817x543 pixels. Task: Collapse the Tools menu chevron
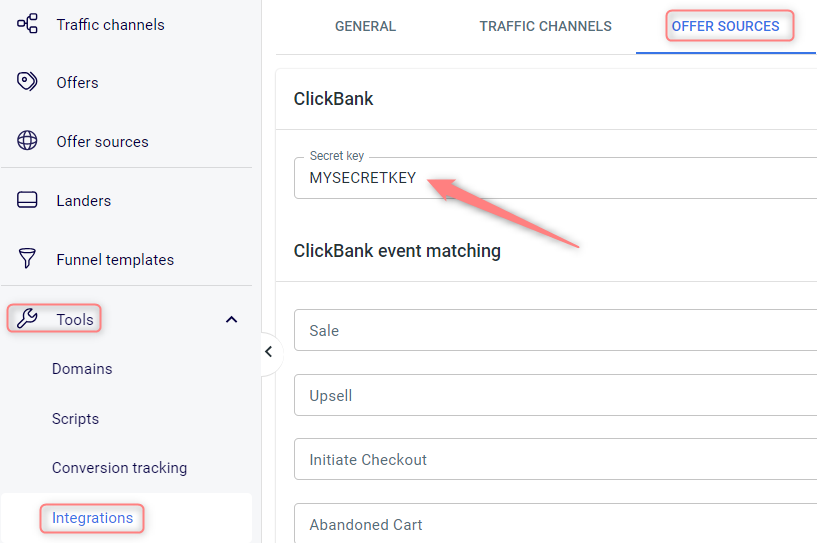tap(231, 319)
